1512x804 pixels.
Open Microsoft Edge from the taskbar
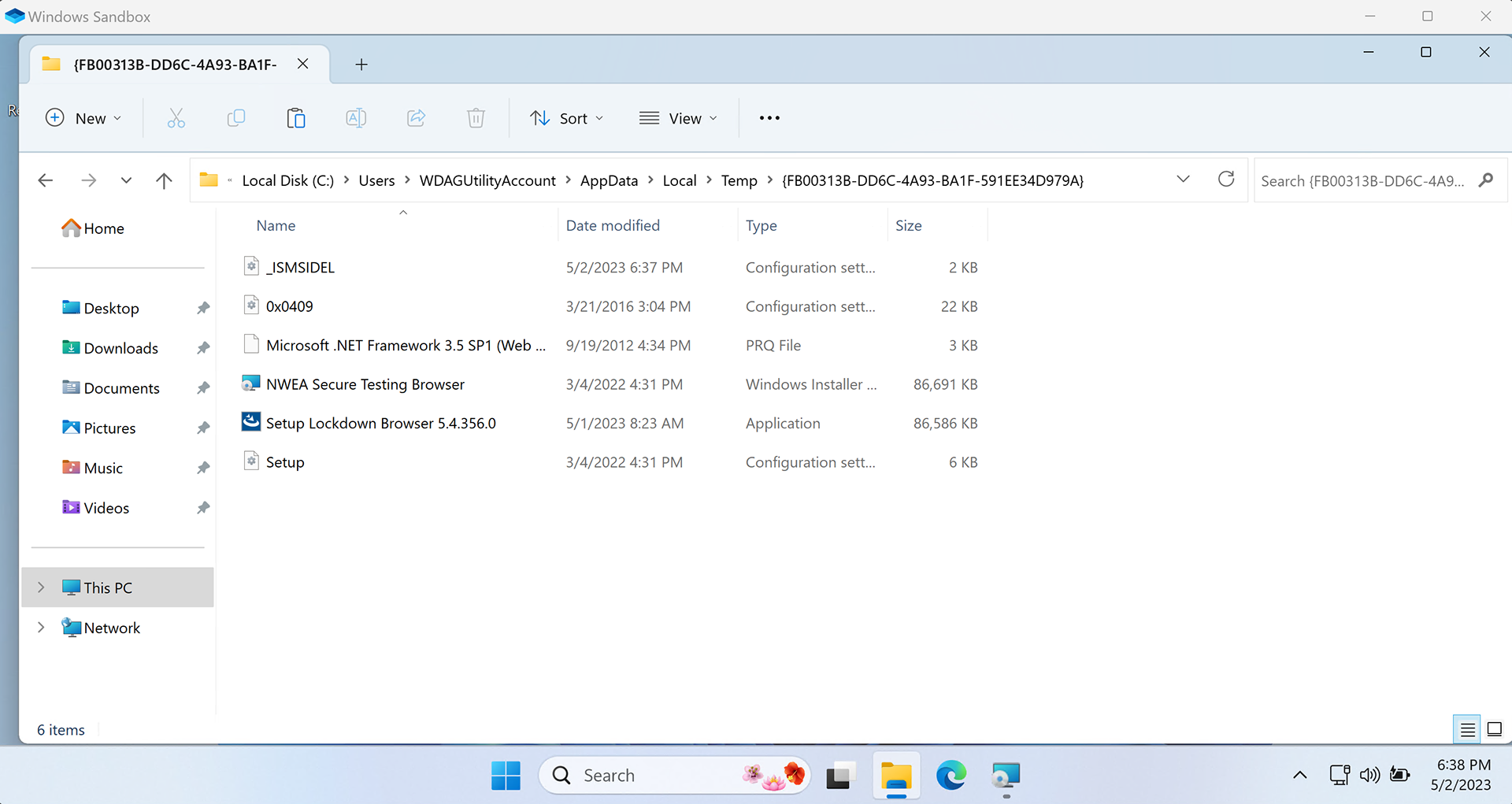pos(951,776)
